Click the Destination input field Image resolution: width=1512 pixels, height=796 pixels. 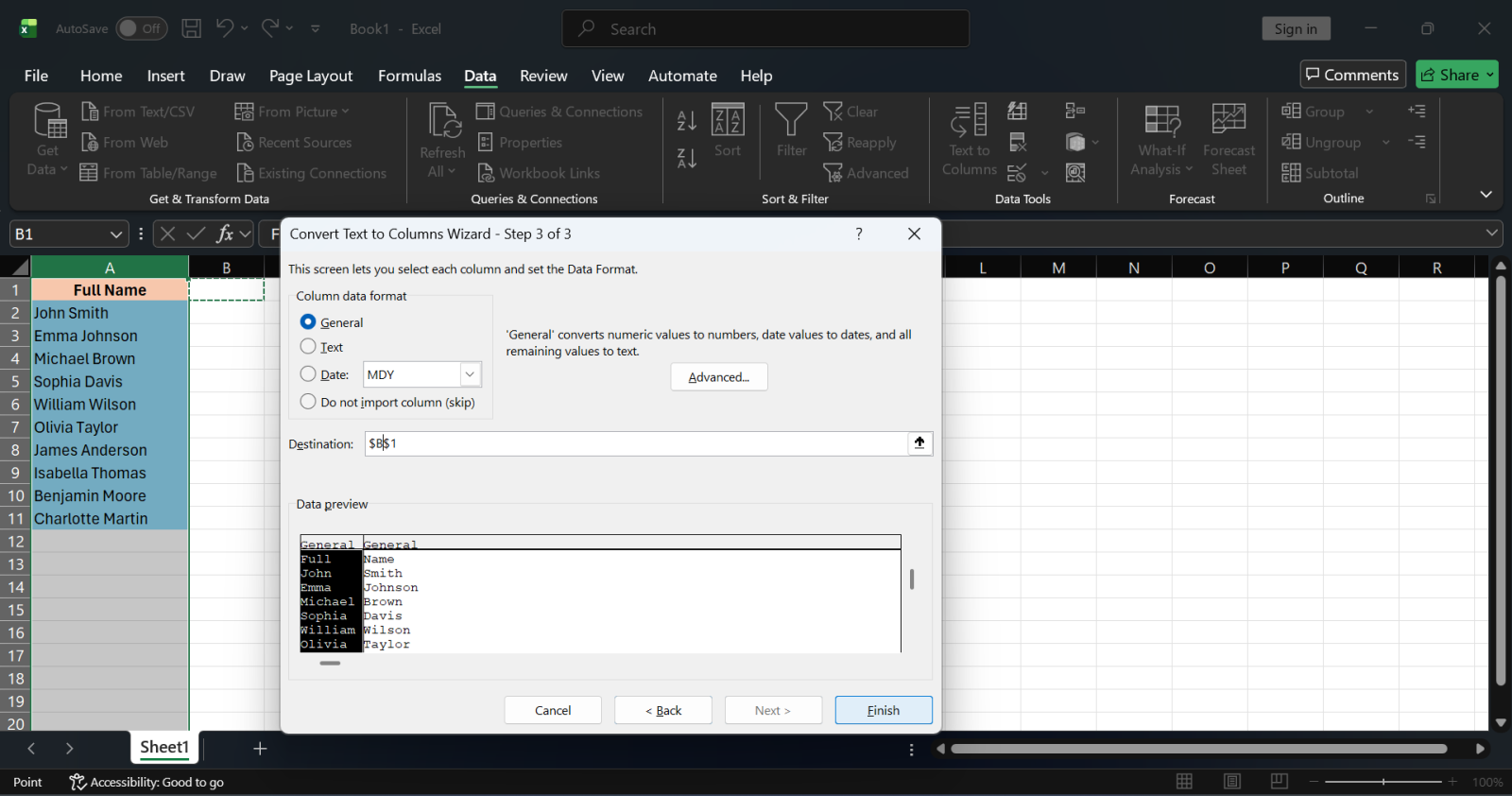coord(636,443)
